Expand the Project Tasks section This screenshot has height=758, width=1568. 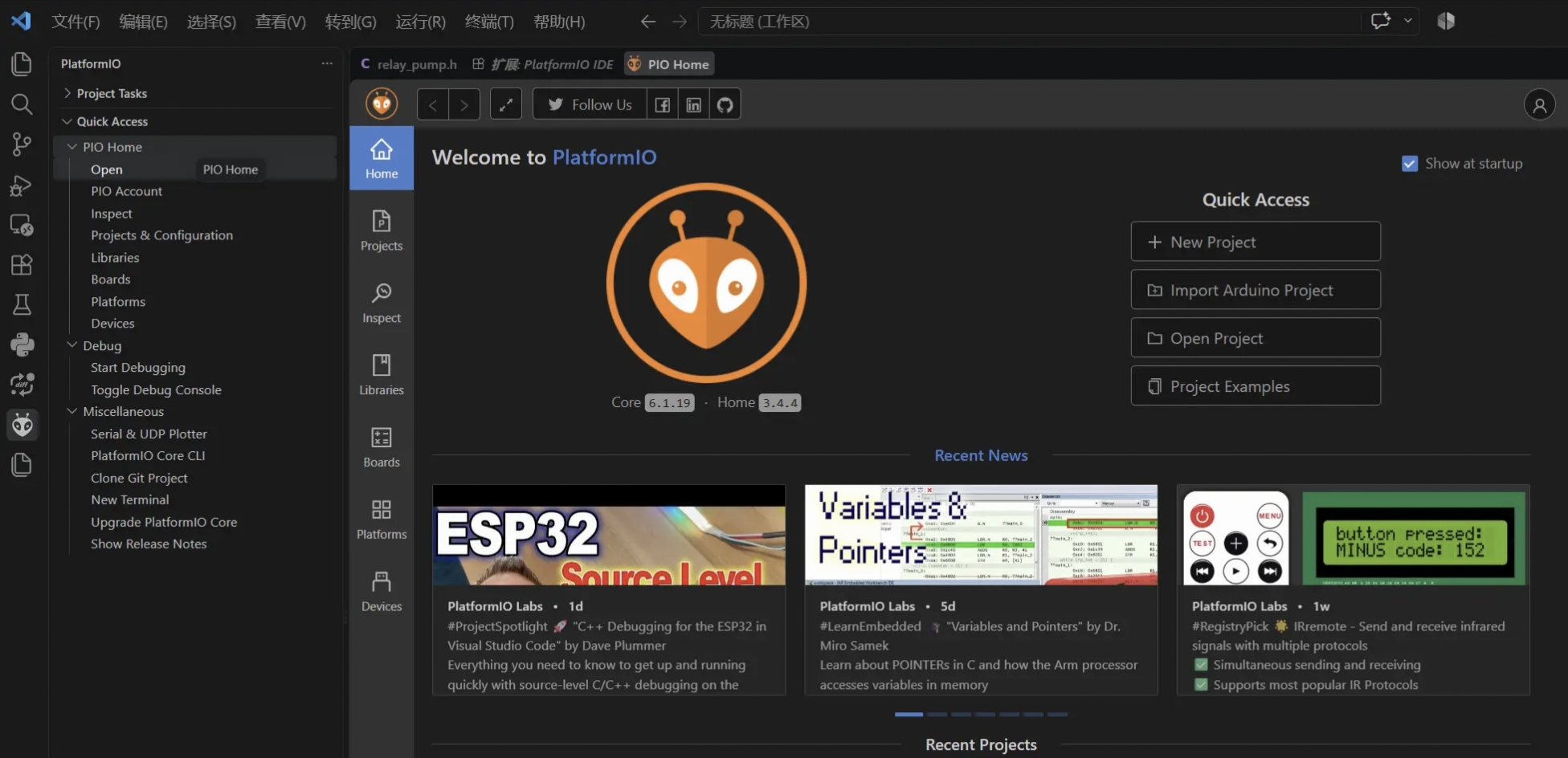point(67,93)
